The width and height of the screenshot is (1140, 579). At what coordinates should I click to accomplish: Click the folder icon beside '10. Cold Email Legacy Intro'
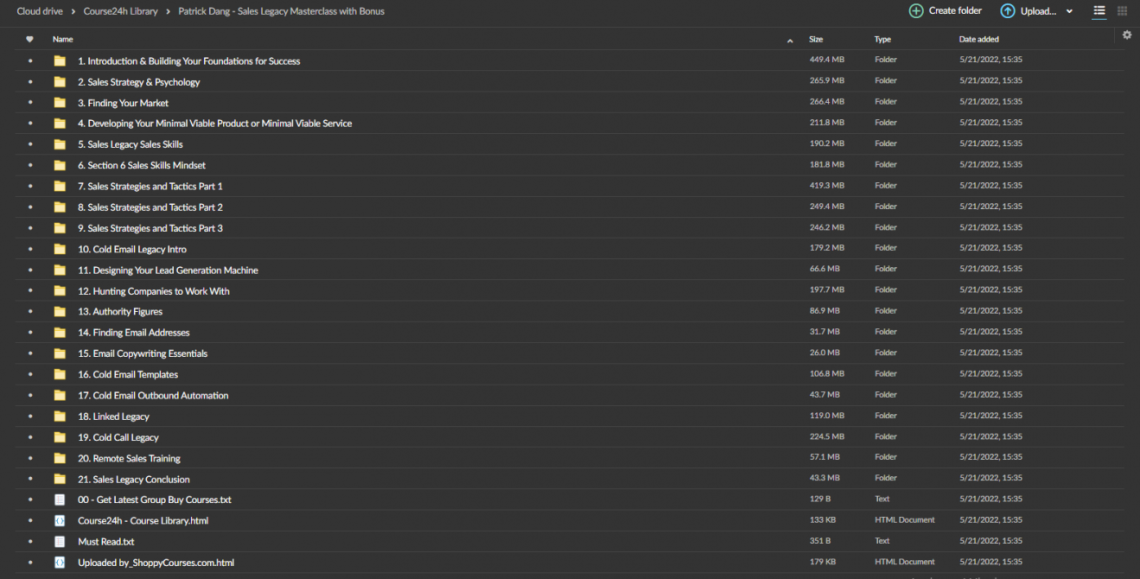click(59, 248)
